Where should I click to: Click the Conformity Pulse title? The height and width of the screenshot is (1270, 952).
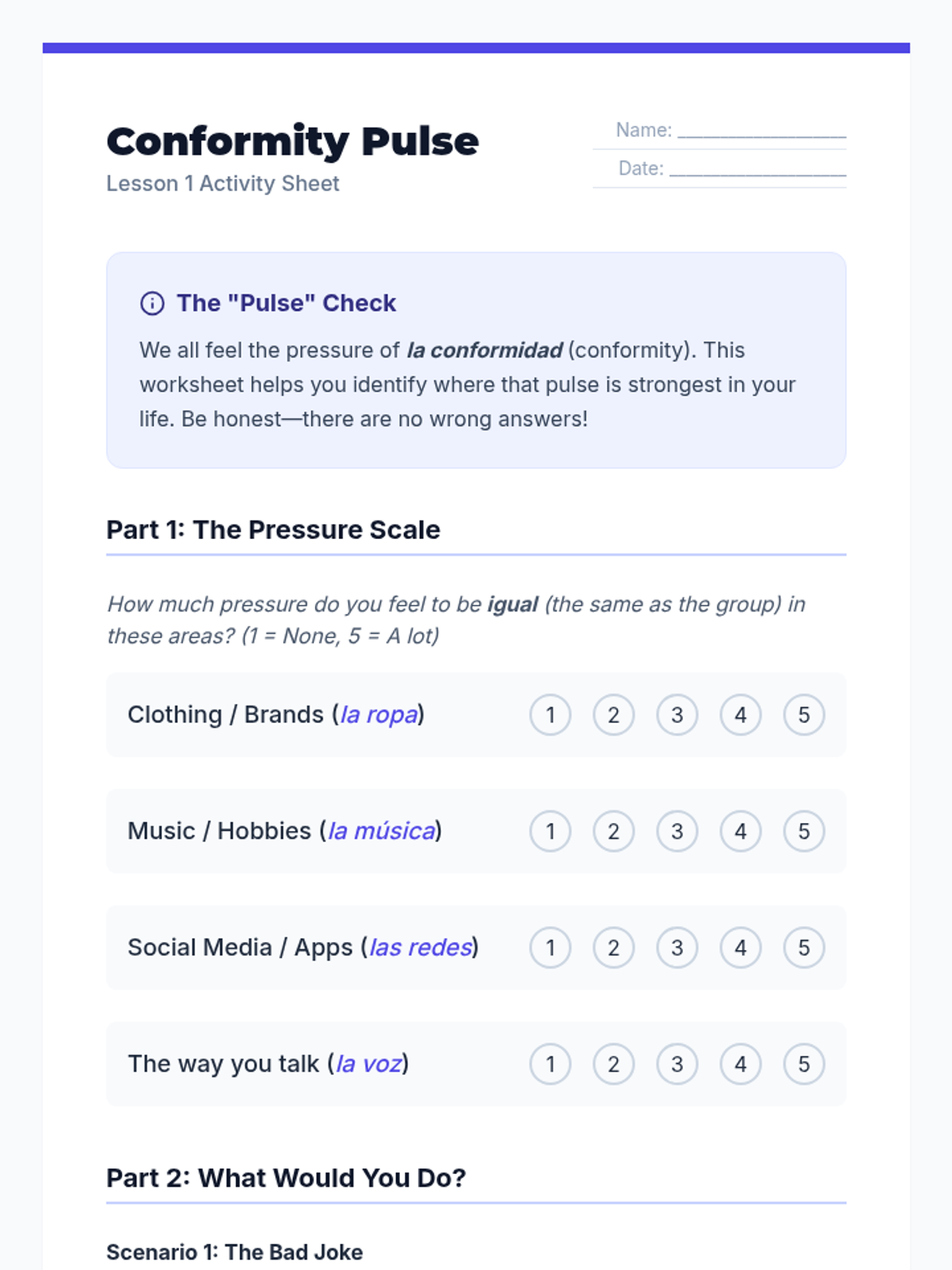(292, 142)
